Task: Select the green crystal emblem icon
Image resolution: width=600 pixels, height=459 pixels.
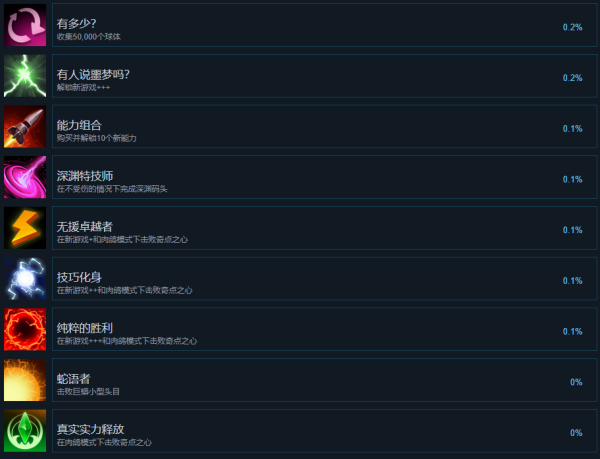Action: point(25,431)
